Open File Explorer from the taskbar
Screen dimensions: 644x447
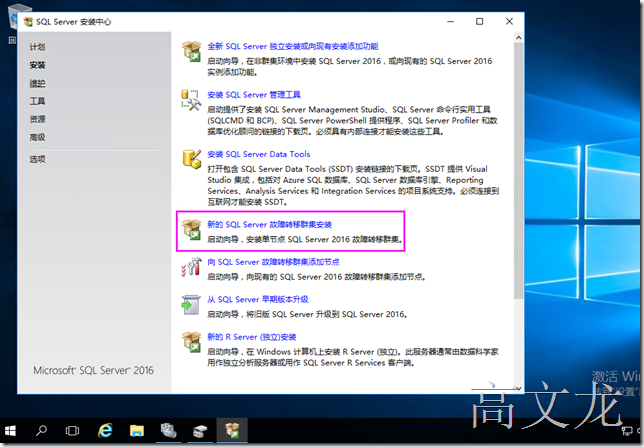[137, 431]
